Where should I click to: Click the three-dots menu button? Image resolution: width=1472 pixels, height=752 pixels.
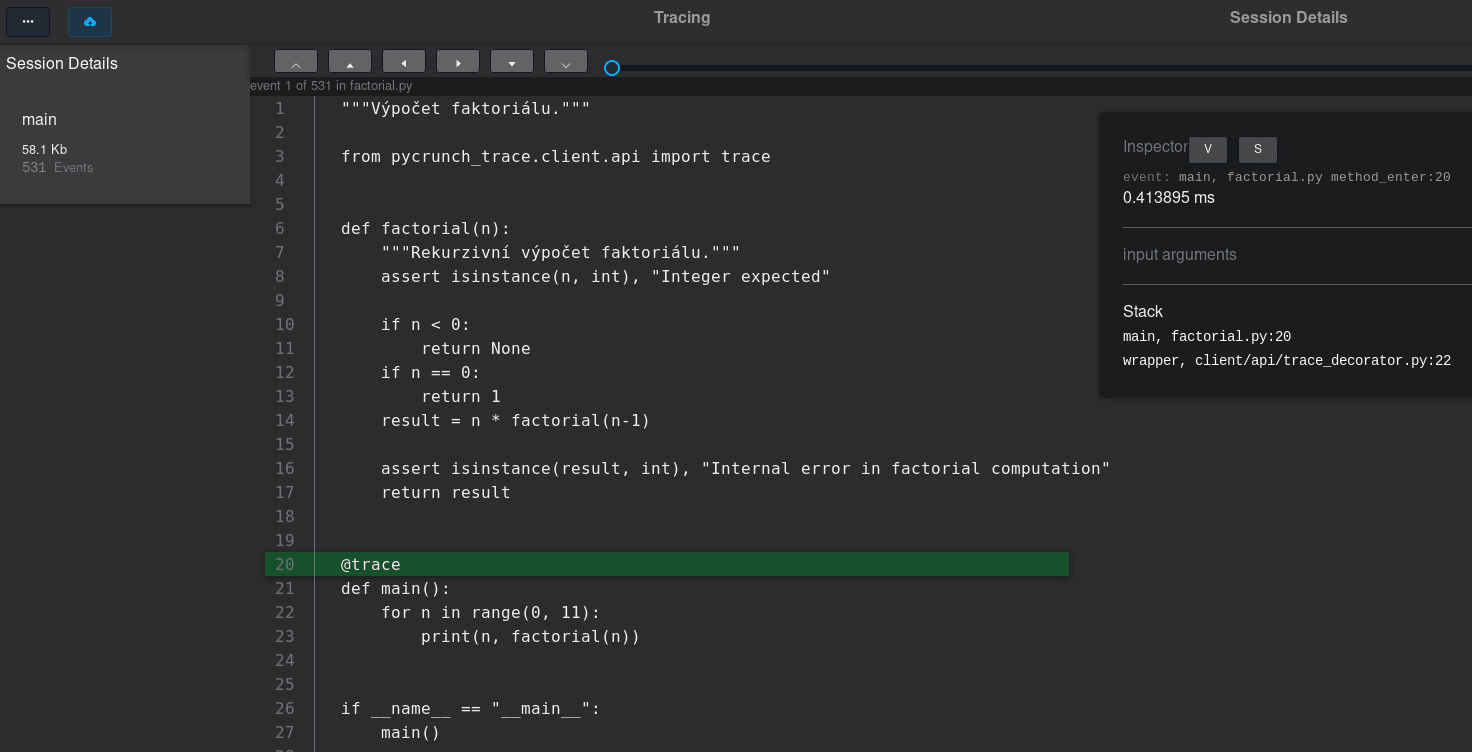point(28,21)
